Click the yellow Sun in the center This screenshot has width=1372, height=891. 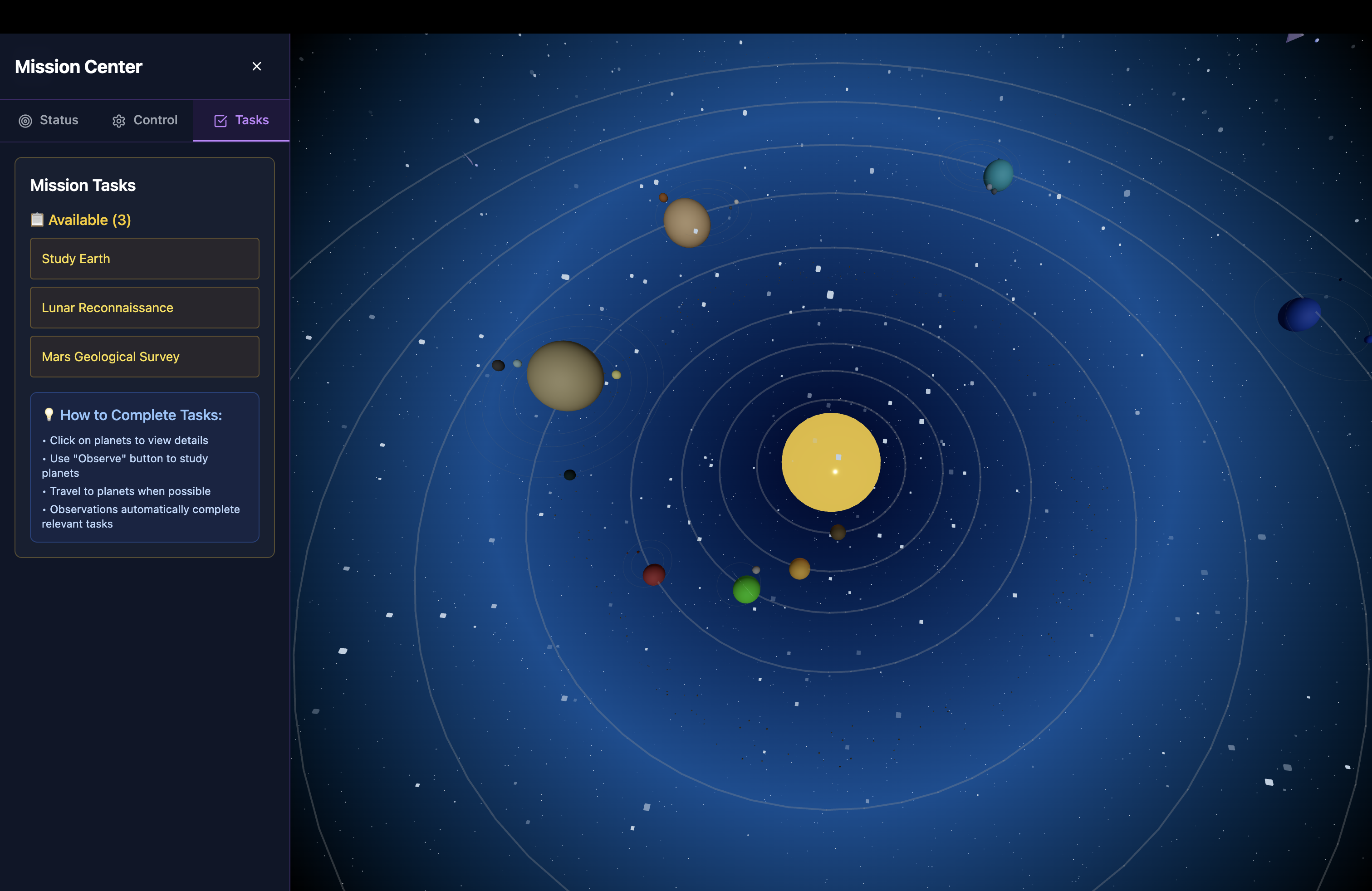click(830, 462)
